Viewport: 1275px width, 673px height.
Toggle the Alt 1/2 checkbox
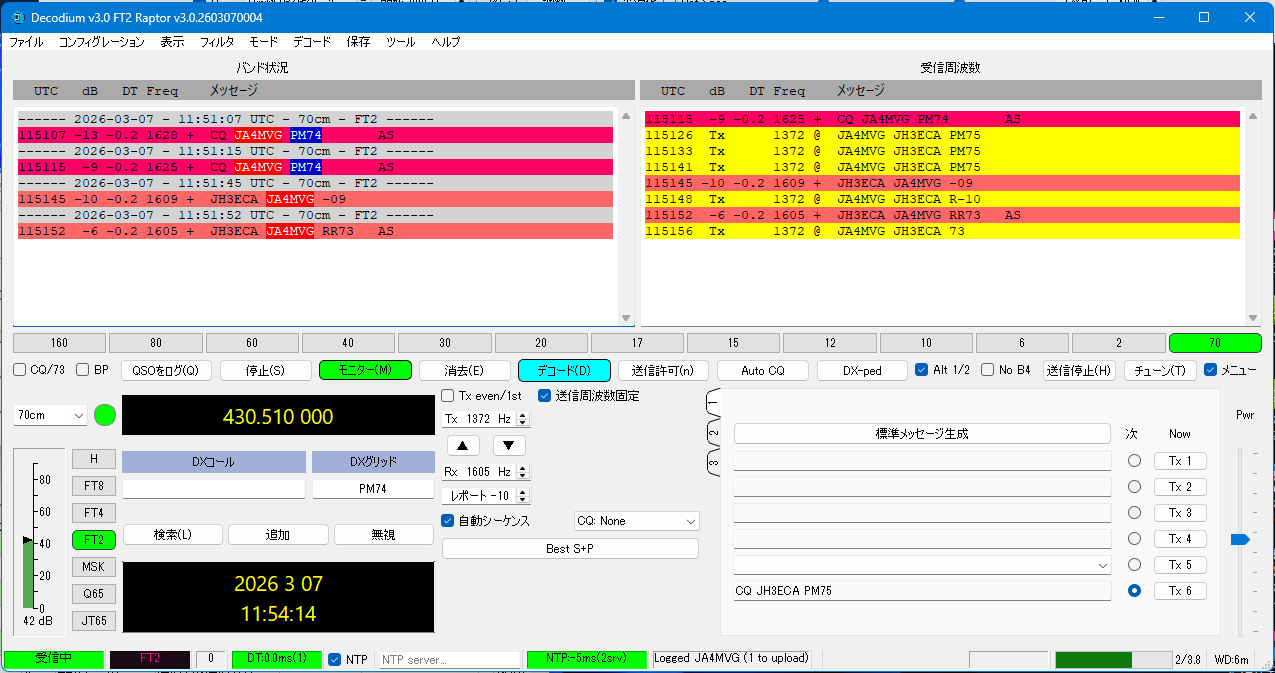click(x=922, y=370)
